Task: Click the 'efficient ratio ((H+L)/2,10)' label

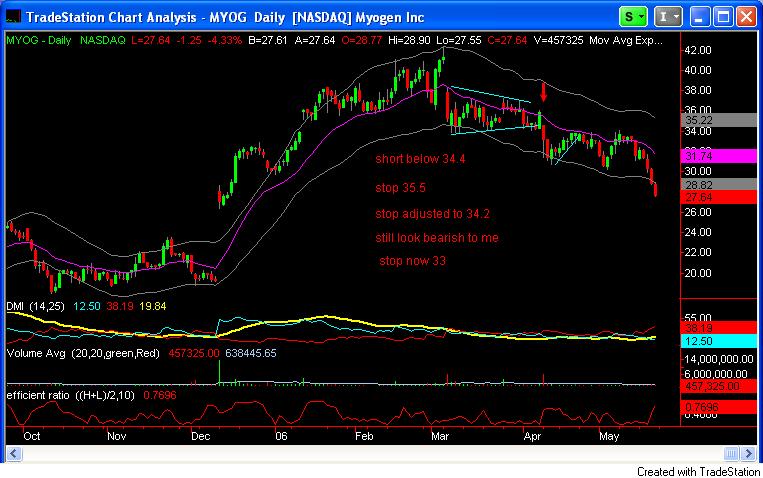Action: pos(71,395)
